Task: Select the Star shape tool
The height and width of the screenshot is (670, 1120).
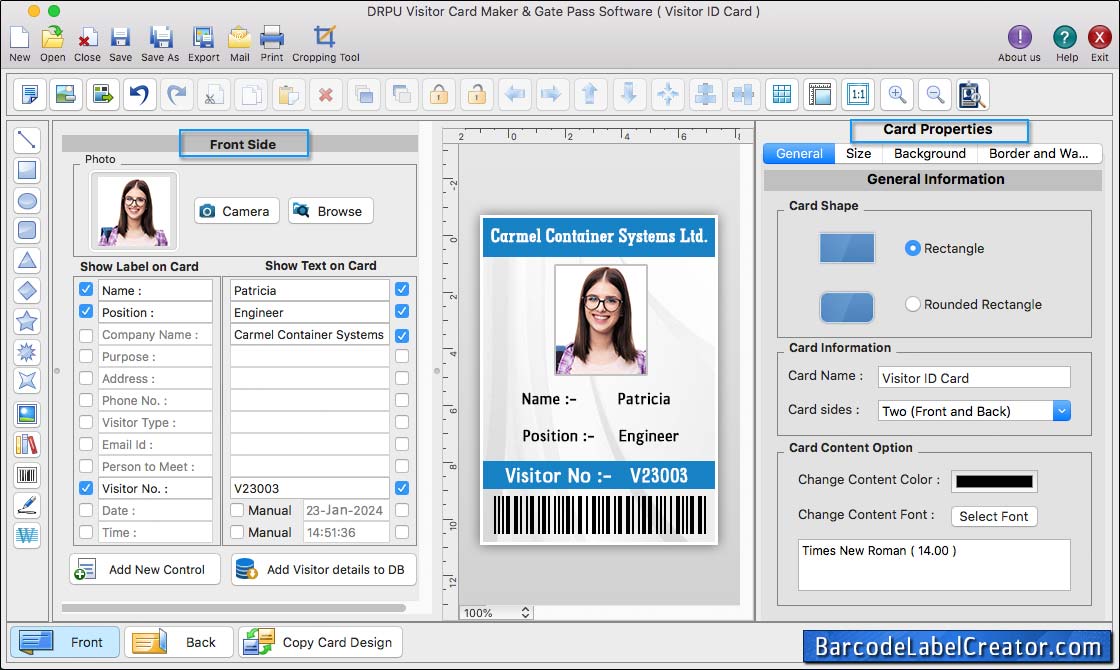Action: 26,321
